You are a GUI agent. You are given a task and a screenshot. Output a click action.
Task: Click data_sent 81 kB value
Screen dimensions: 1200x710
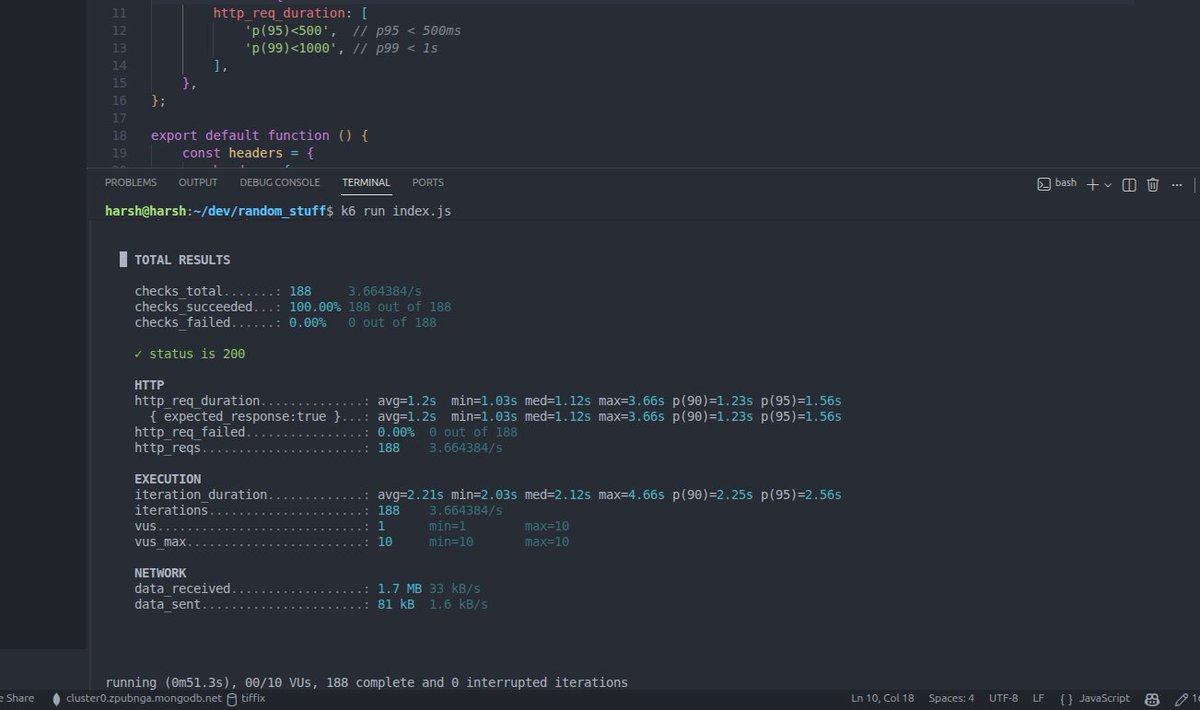click(x=397, y=605)
